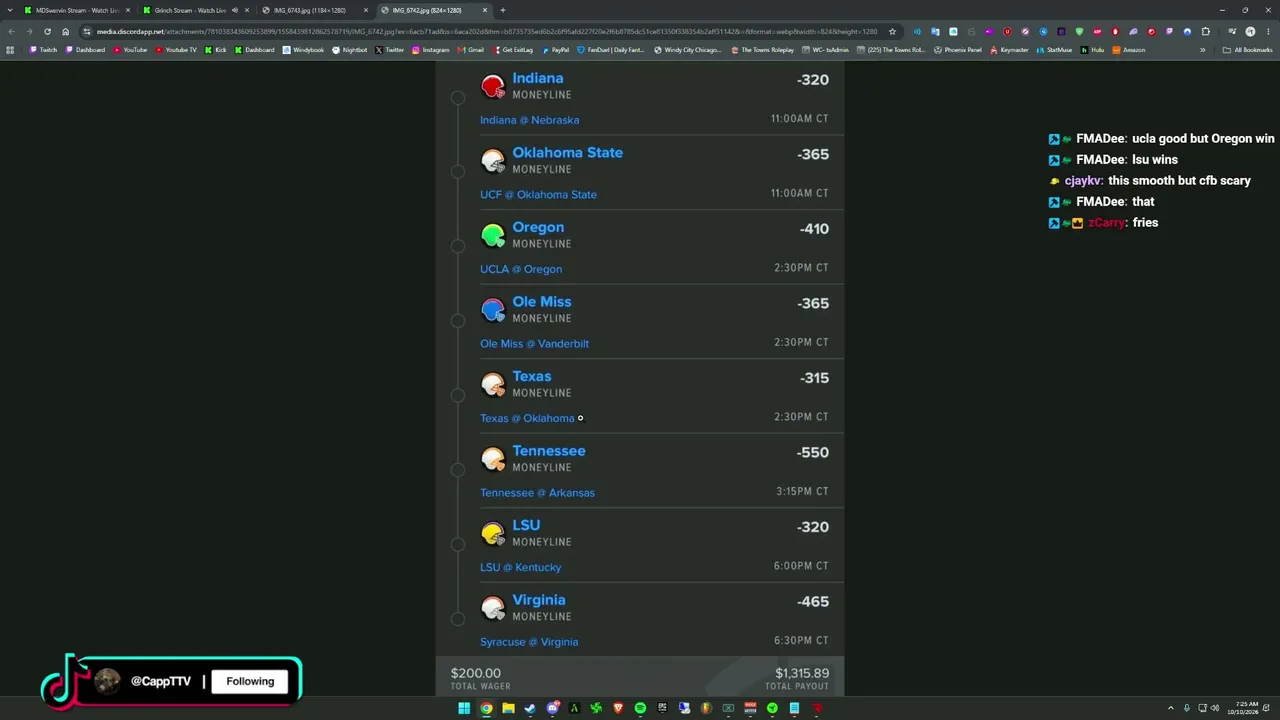Viewport: 1280px width, 720px height.
Task: Open the PayPal bookmark
Action: (555, 50)
